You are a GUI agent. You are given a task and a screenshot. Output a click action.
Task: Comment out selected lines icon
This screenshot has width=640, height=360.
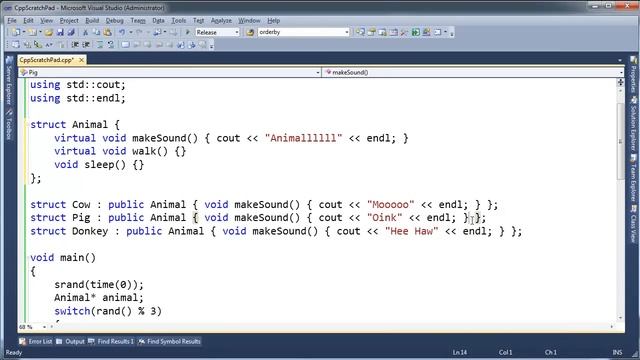tap(100, 45)
